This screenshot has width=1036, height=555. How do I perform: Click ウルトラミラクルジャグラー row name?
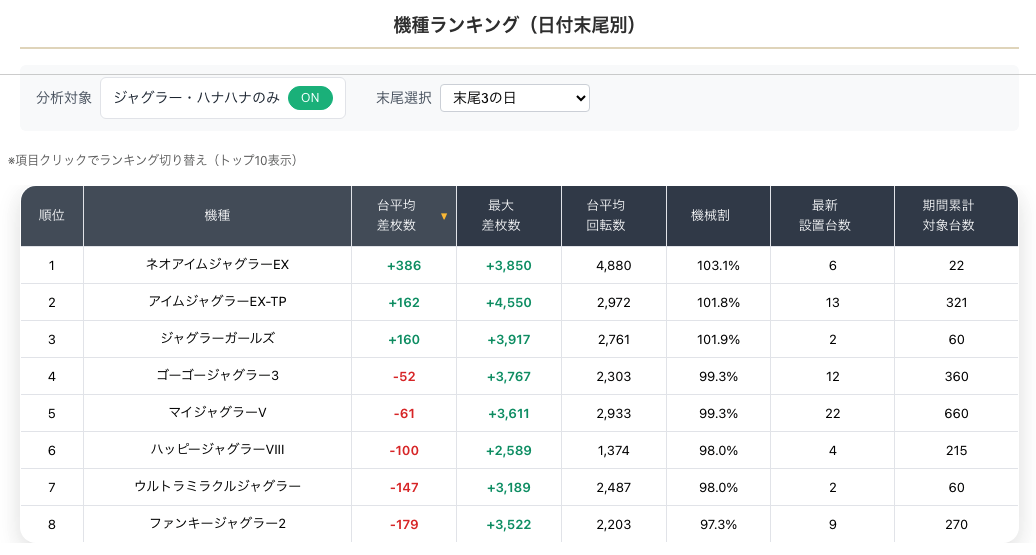[x=217, y=487]
